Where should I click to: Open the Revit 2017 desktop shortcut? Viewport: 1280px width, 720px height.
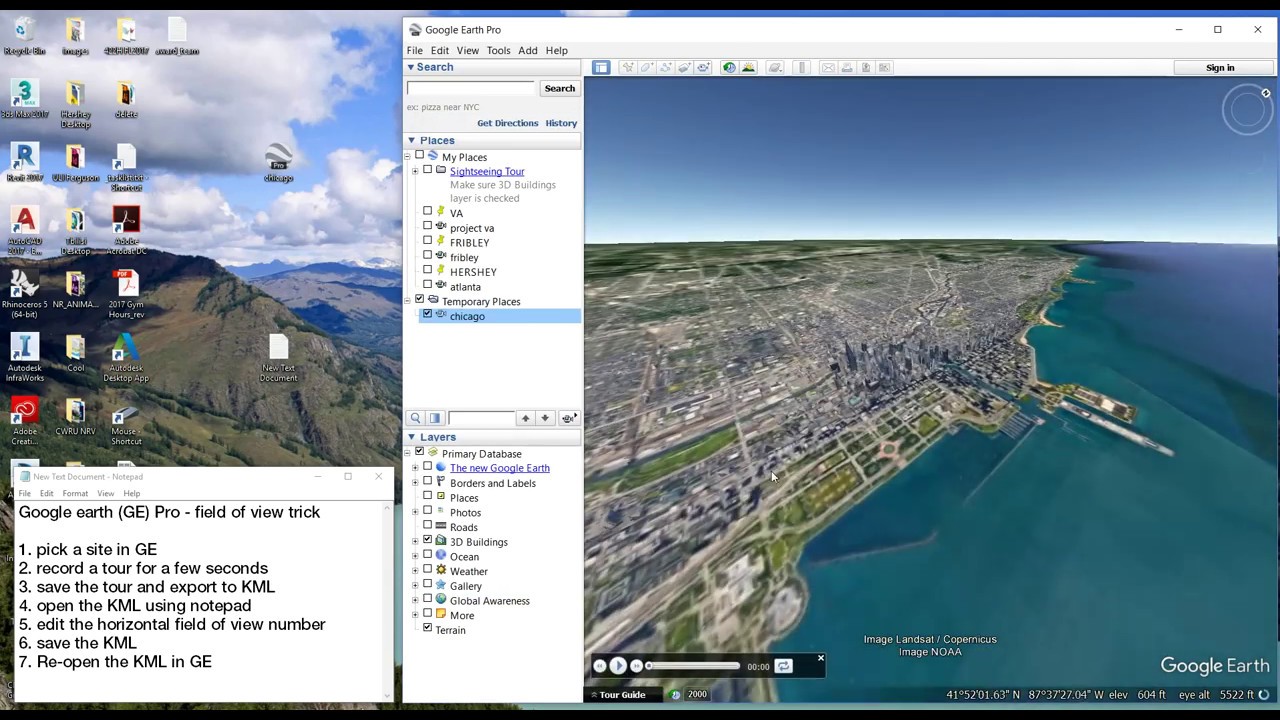[x=24, y=163]
